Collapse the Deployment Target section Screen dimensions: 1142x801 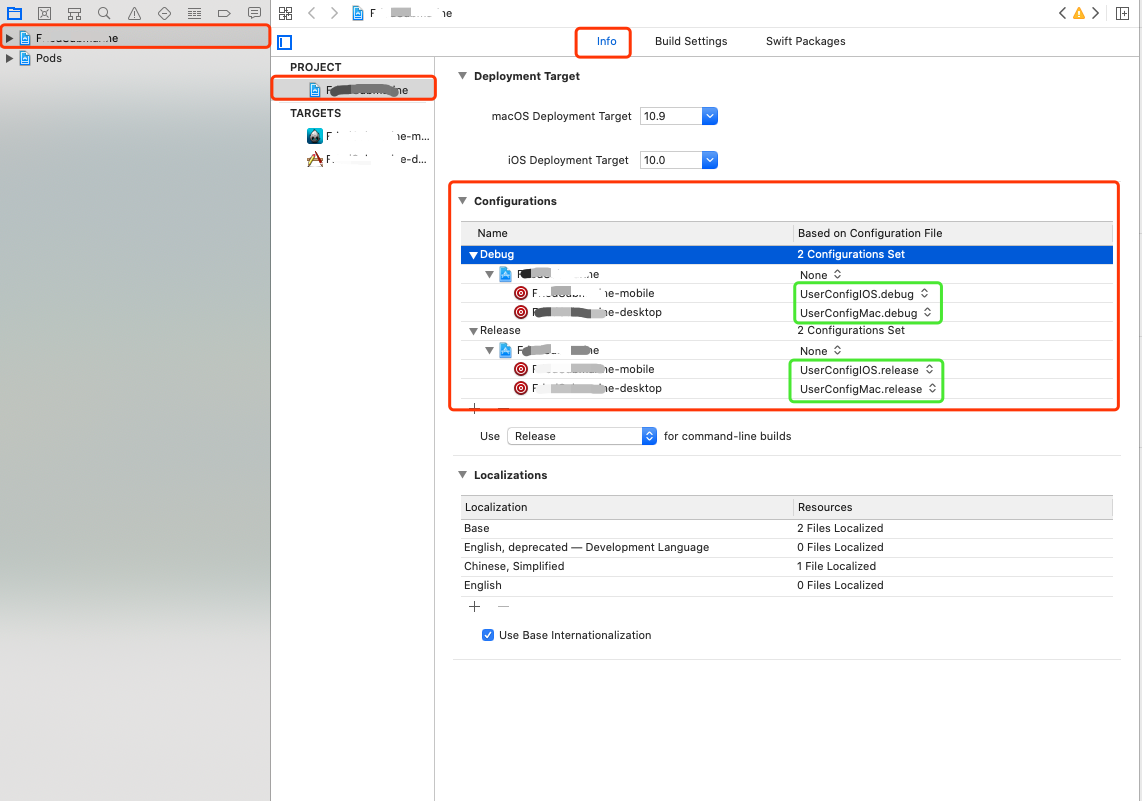pyautogui.click(x=462, y=76)
